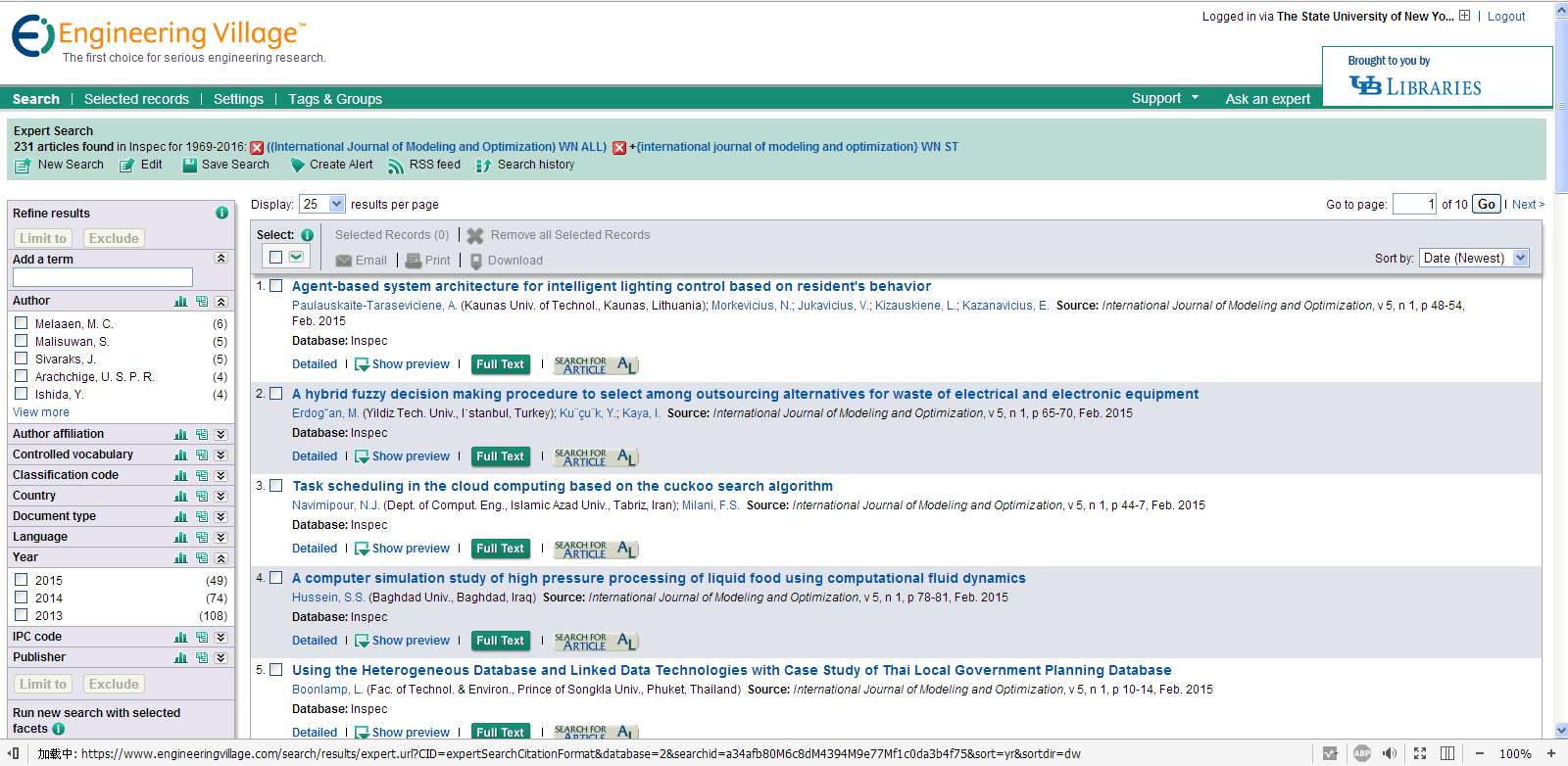View Author bar chart icon
This screenshot has height=766, width=1568.
pos(180,302)
